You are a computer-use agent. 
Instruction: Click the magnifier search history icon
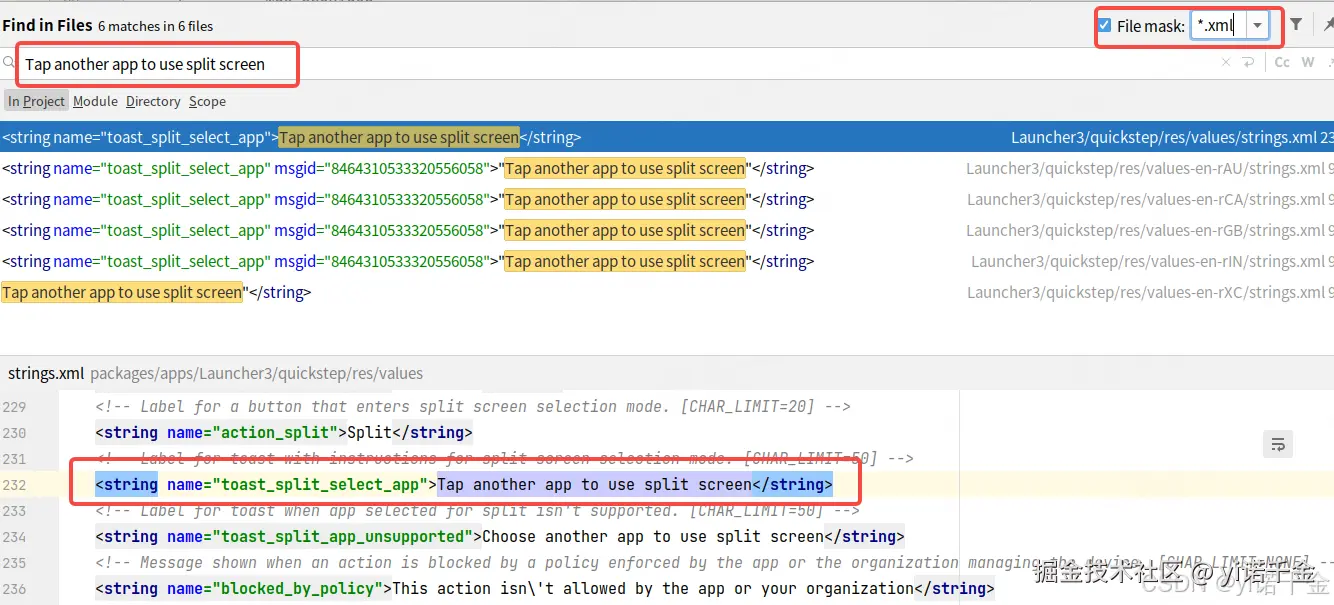[9, 63]
